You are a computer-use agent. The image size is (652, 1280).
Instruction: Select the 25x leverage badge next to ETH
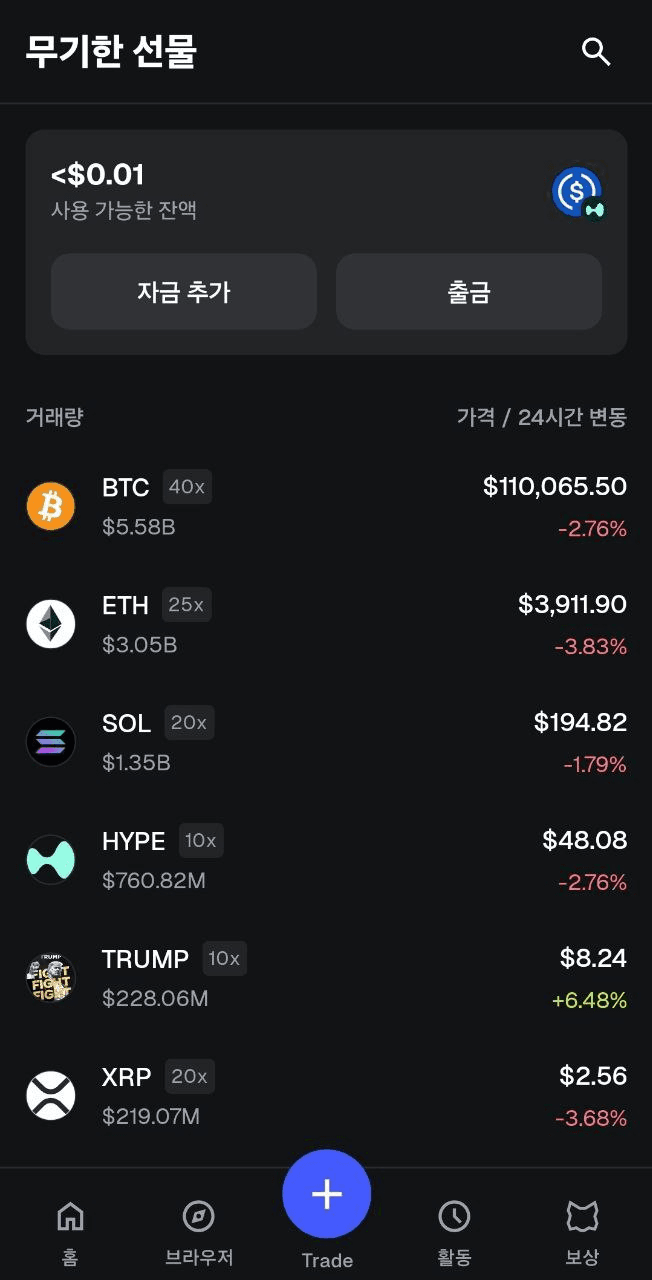tap(187, 604)
